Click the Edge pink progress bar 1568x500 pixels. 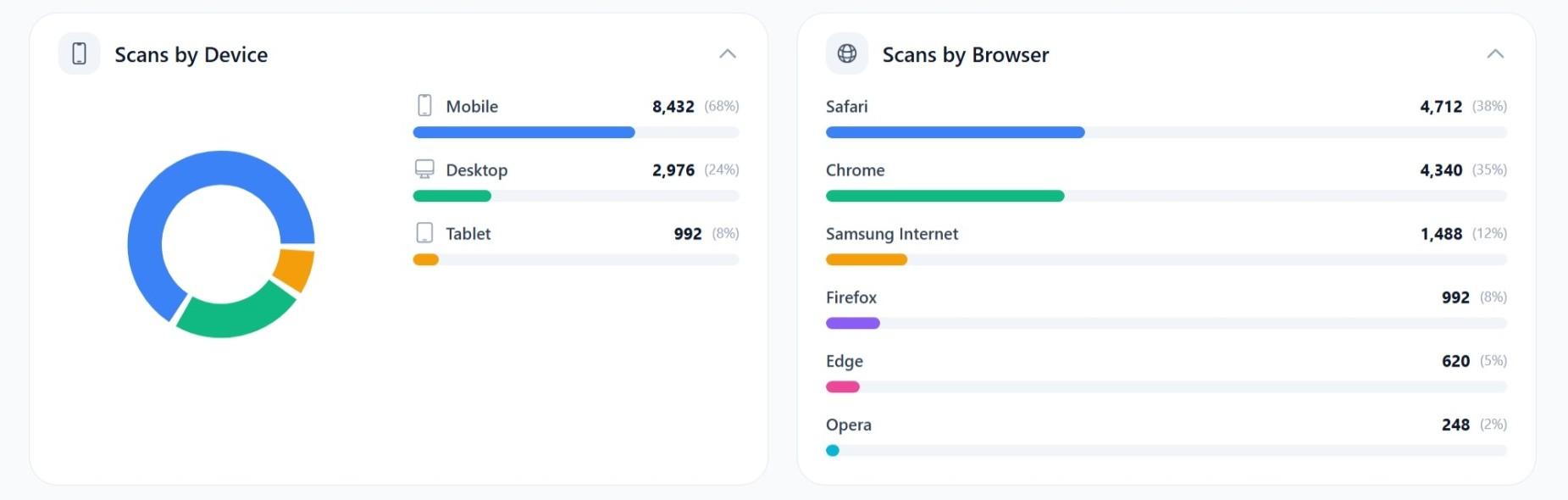(x=842, y=386)
